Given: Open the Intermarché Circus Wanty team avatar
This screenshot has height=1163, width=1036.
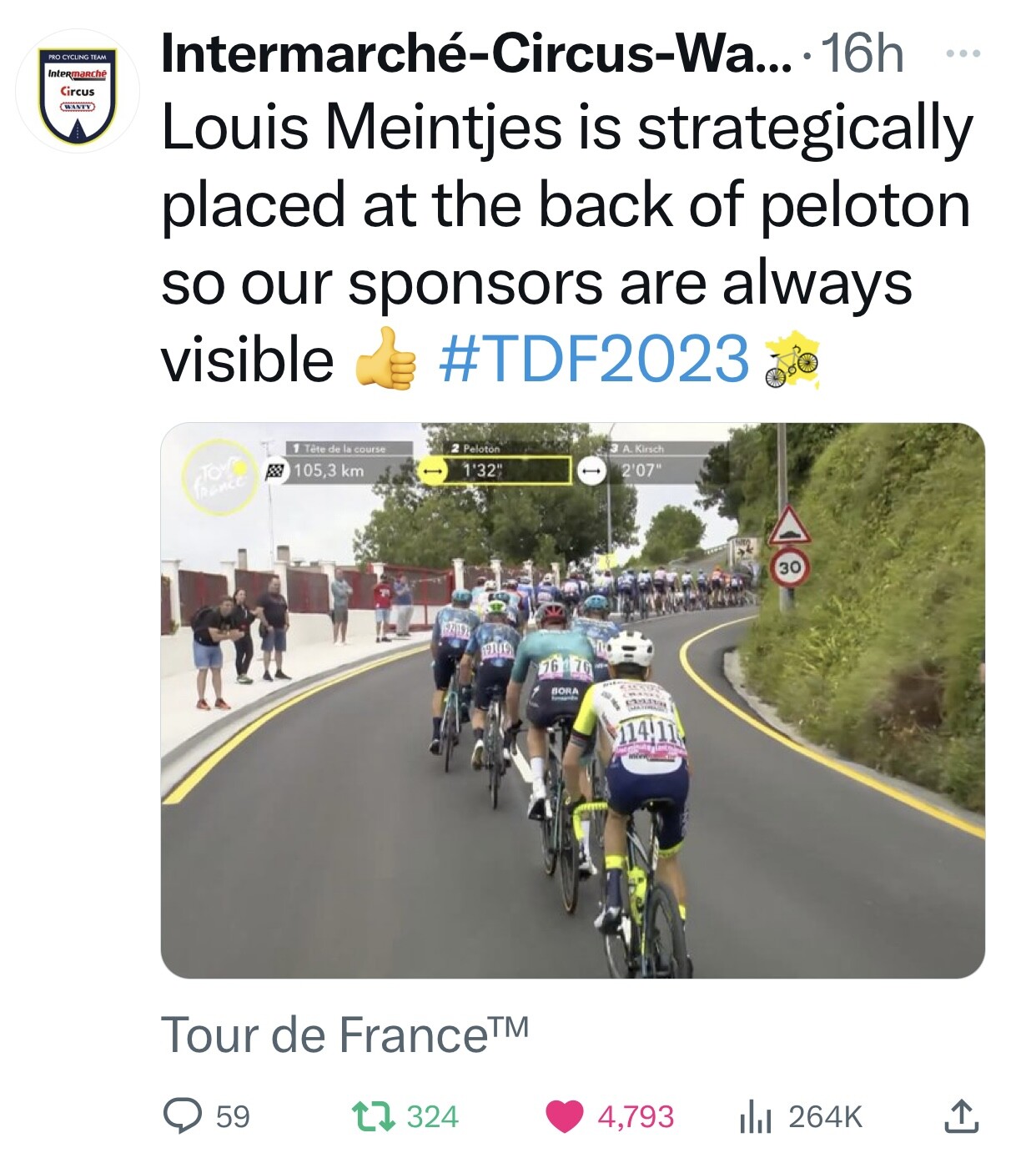Looking at the screenshot, I should click(78, 93).
